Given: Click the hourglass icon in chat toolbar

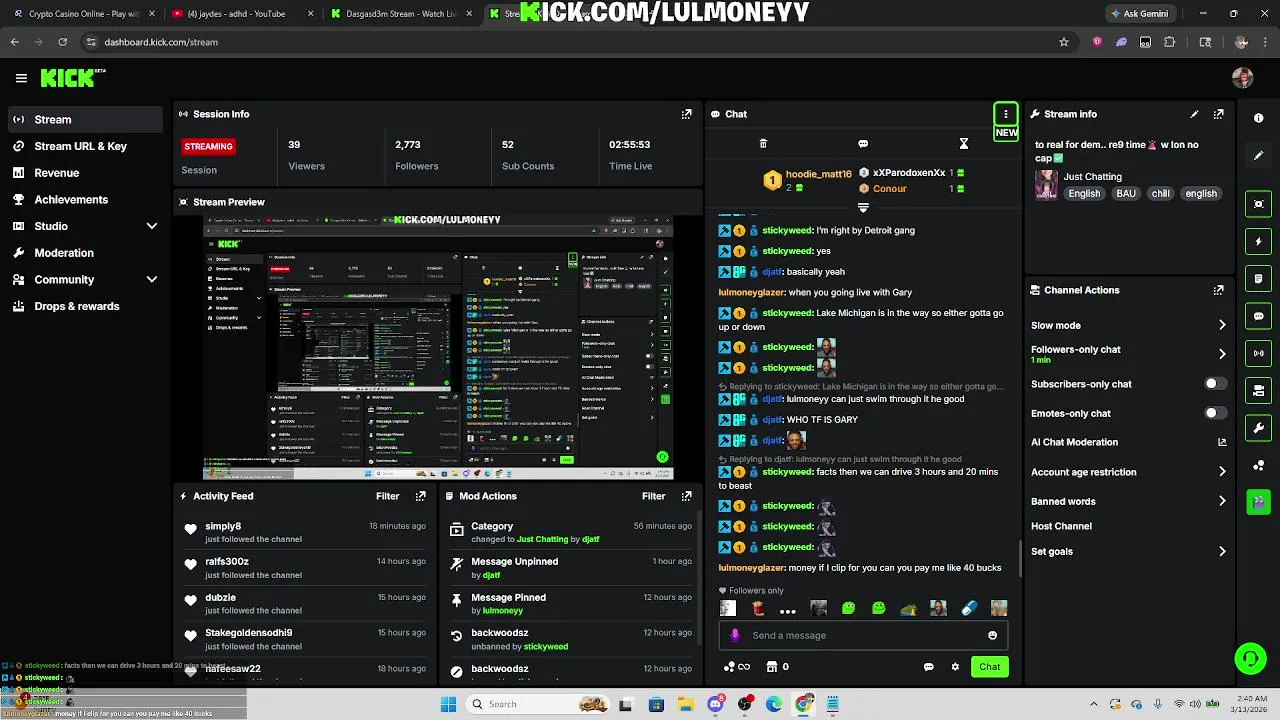Looking at the screenshot, I should point(964,144).
